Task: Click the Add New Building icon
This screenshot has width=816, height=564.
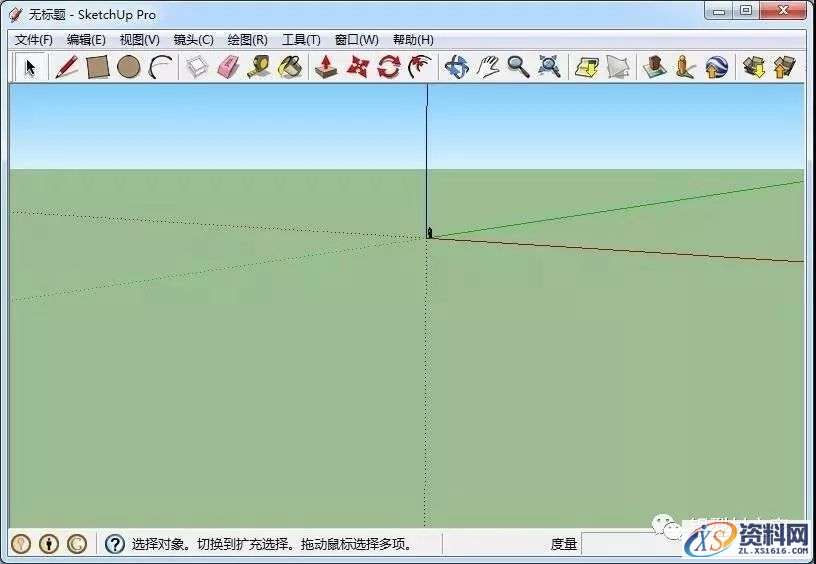Action: (x=655, y=67)
